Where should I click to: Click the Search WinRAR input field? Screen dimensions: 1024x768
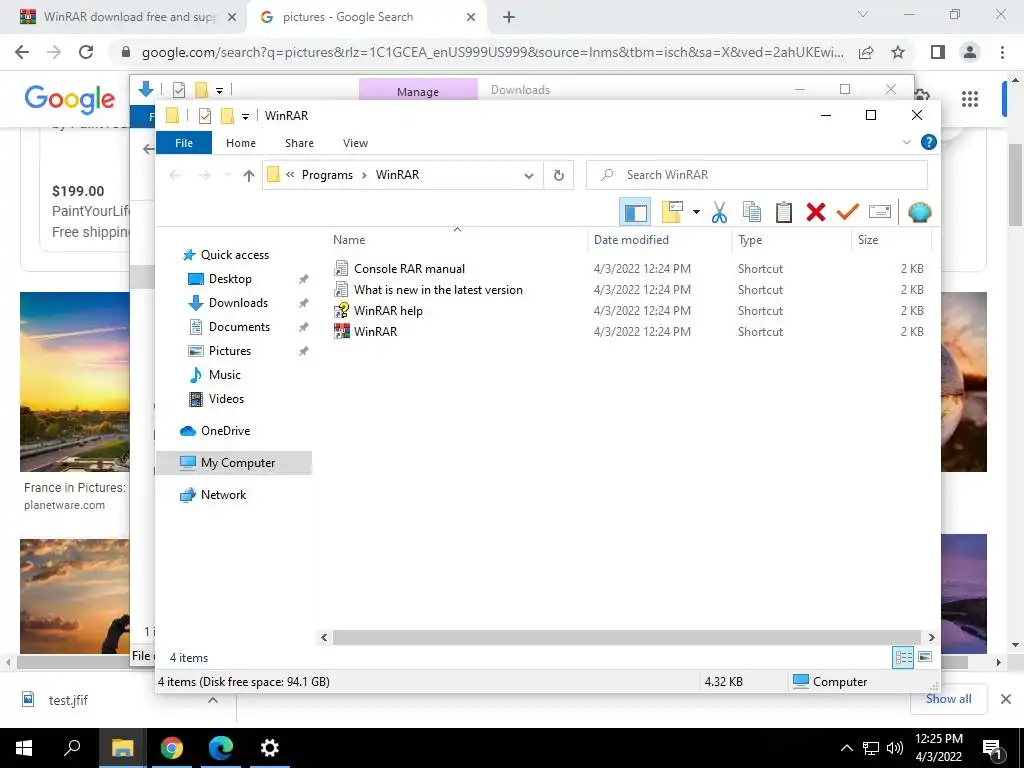757,175
